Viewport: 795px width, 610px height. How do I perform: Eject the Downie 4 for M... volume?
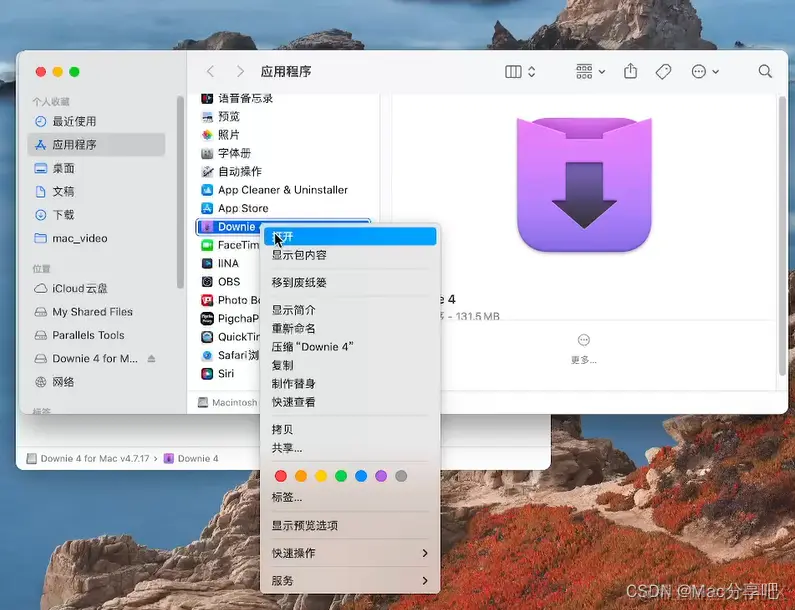(151, 358)
